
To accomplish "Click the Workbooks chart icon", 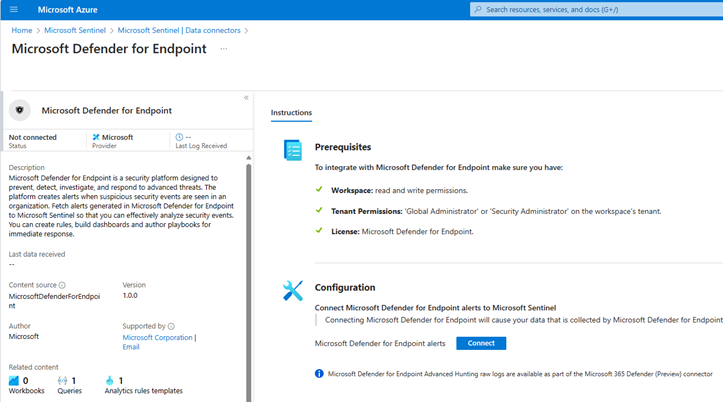I will pos(14,381).
